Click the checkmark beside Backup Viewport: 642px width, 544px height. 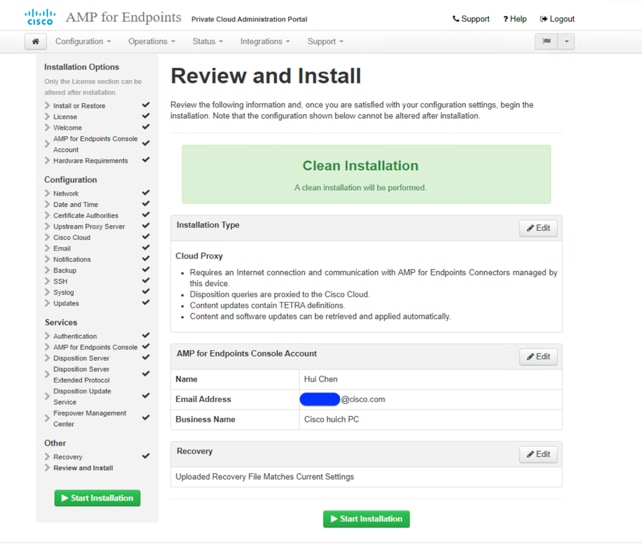146,270
